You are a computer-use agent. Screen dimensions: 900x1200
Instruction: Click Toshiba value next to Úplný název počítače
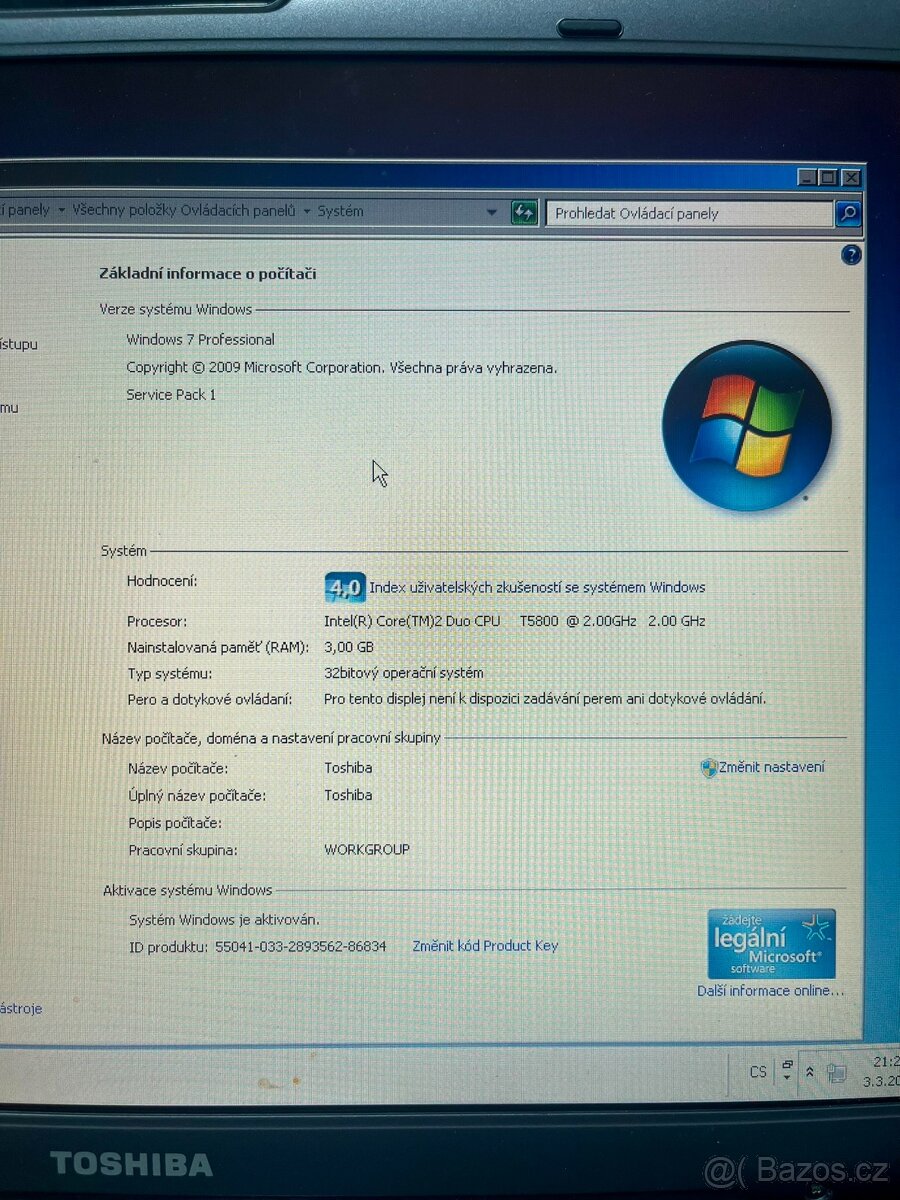[348, 795]
